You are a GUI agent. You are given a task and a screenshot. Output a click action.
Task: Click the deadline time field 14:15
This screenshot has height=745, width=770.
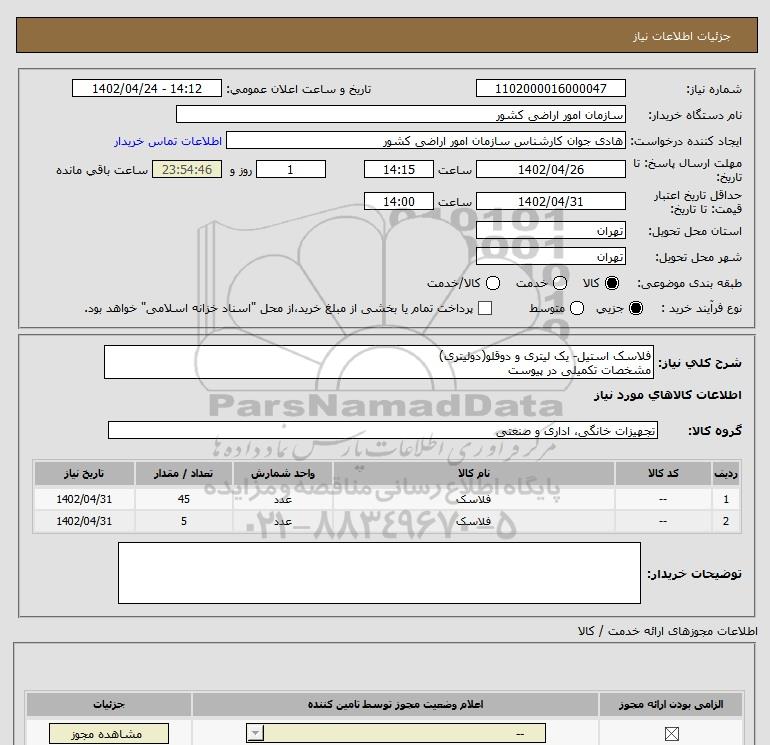[399, 169]
